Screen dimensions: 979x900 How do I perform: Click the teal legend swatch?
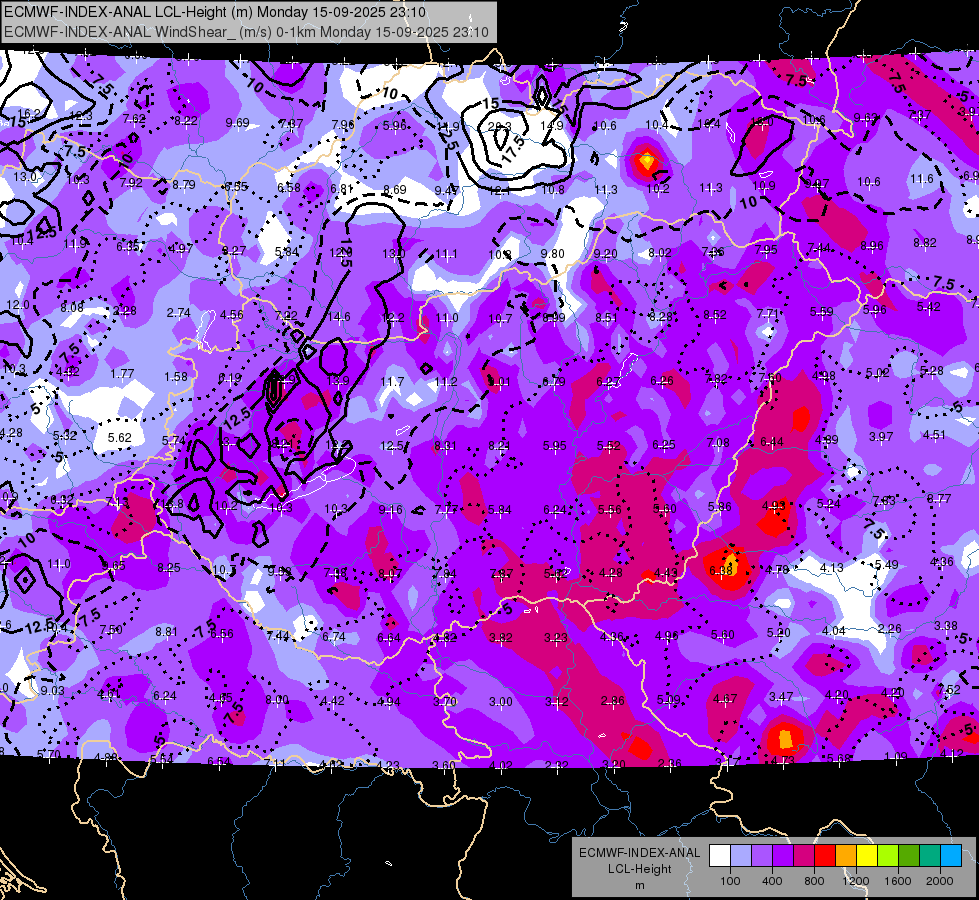929,856
